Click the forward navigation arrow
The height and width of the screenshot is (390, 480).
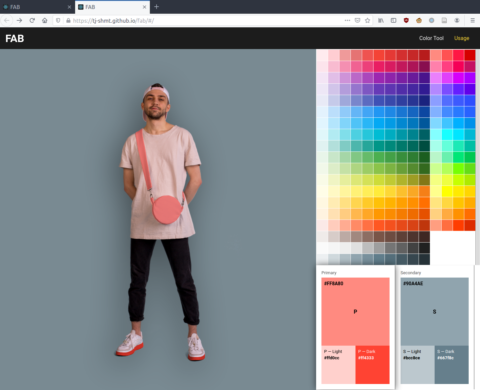point(19,20)
